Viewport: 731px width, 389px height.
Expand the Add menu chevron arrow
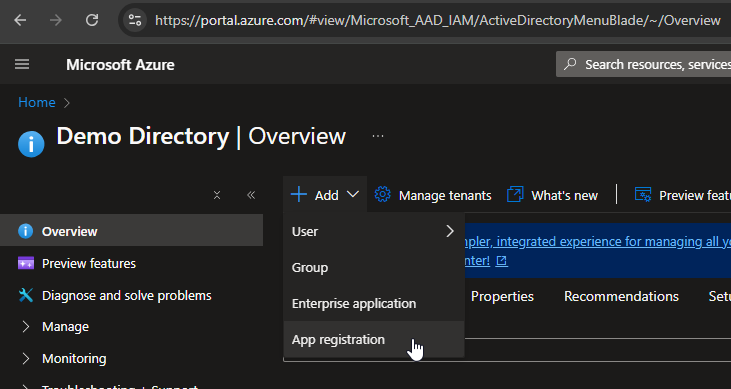353,194
